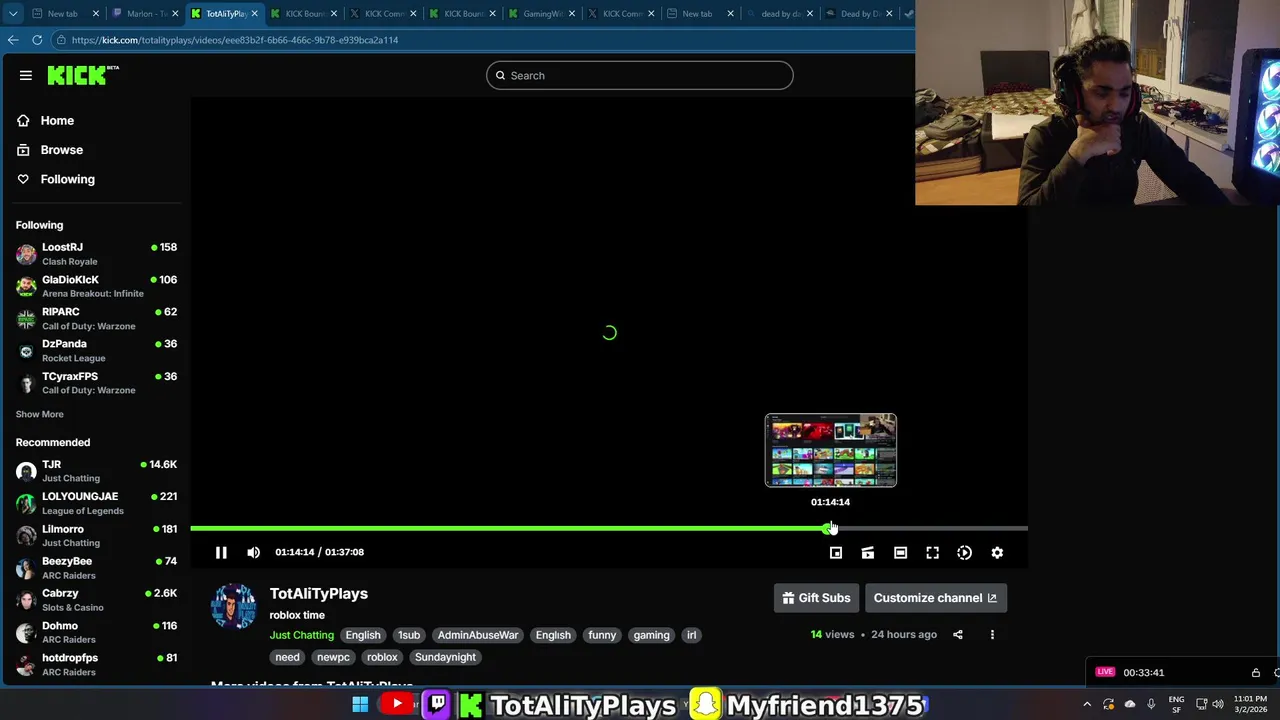
Task: Share this video via the share icon
Action: pos(958,634)
